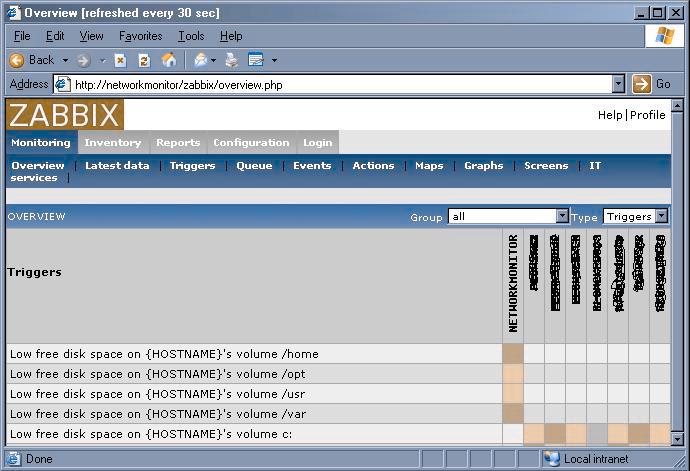Viewport: 690px width, 471px height.
Task: Expand the Mail dropdown arrow
Action: point(213,60)
